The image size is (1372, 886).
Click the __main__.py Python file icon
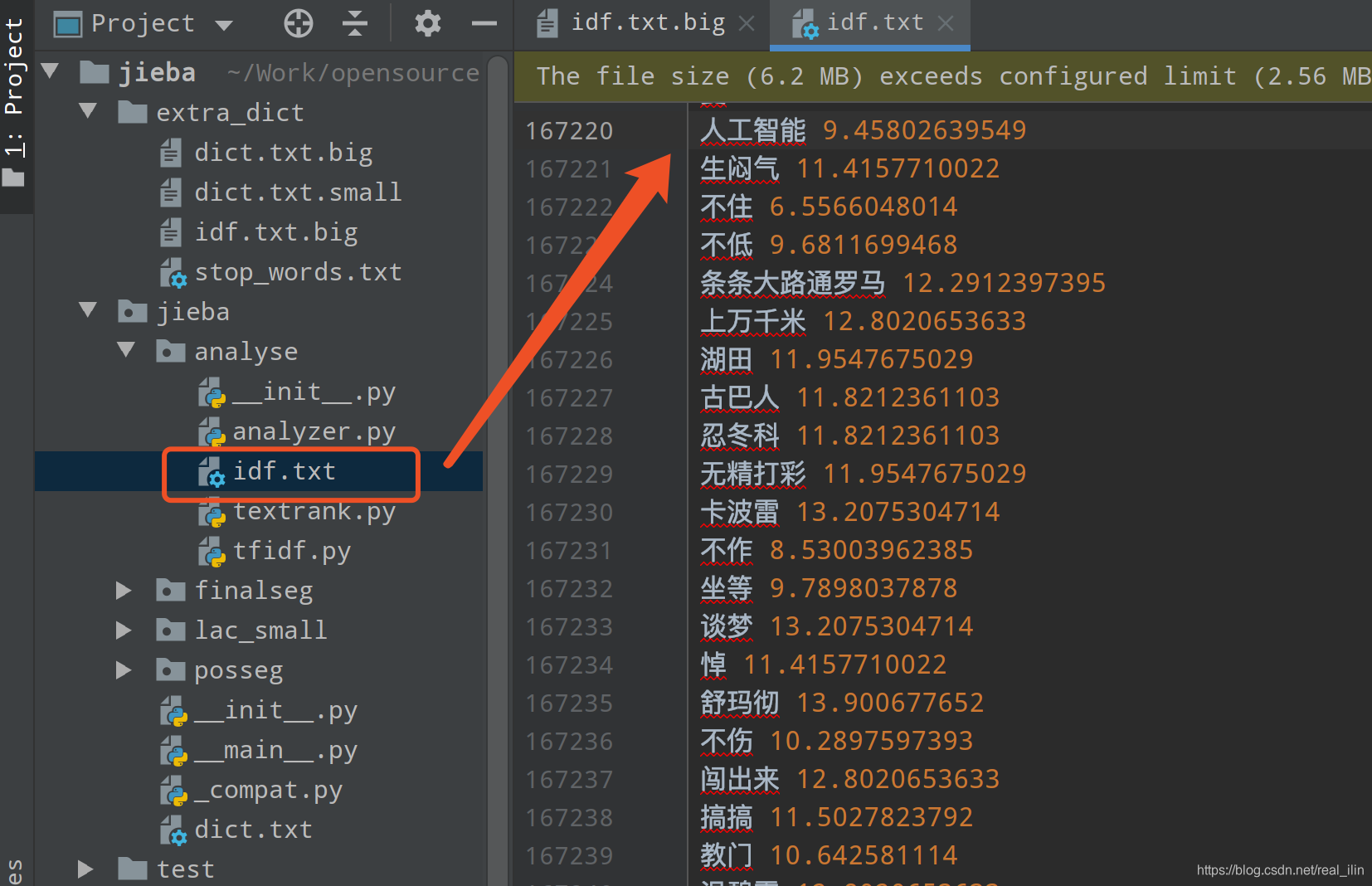point(174,751)
